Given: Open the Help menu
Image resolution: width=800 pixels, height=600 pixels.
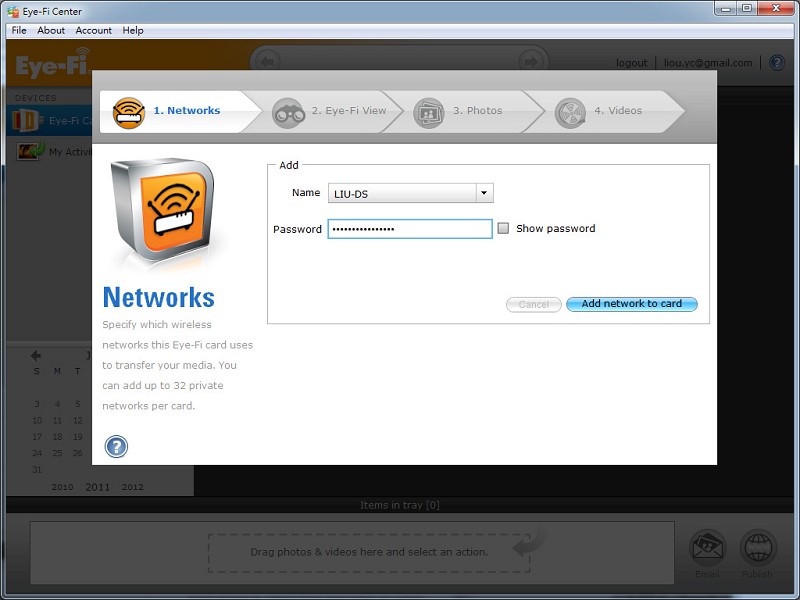Looking at the screenshot, I should click(x=133, y=30).
